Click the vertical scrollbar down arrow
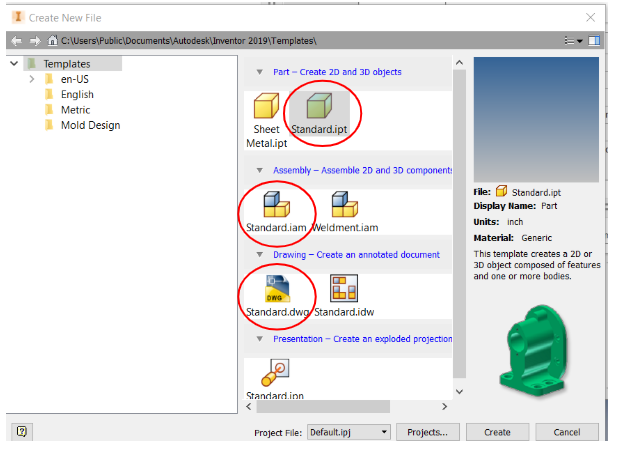This screenshot has width=617, height=456. click(459, 391)
